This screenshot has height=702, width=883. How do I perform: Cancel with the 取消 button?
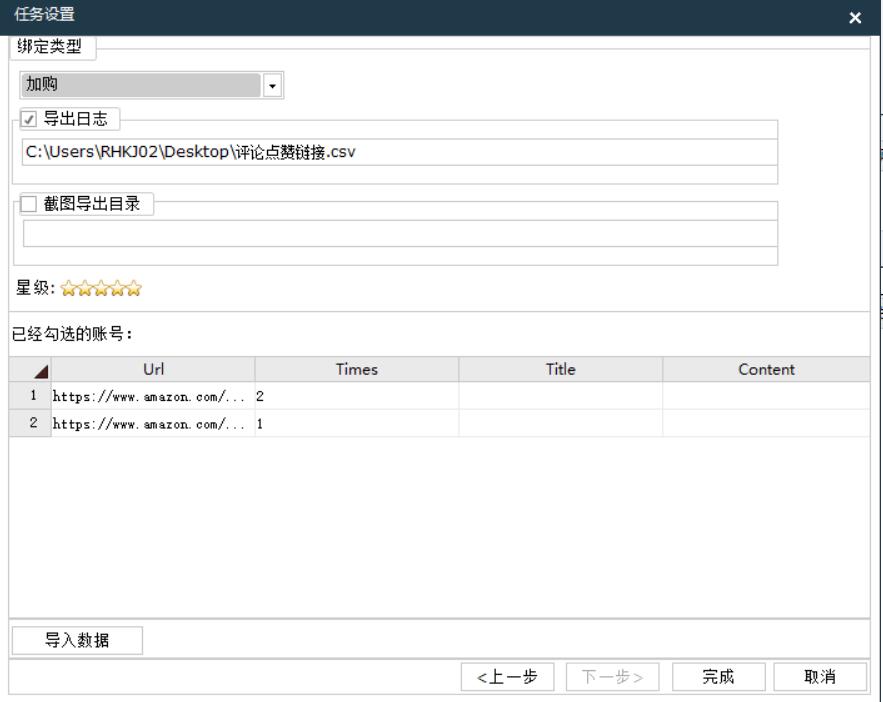[x=820, y=677]
